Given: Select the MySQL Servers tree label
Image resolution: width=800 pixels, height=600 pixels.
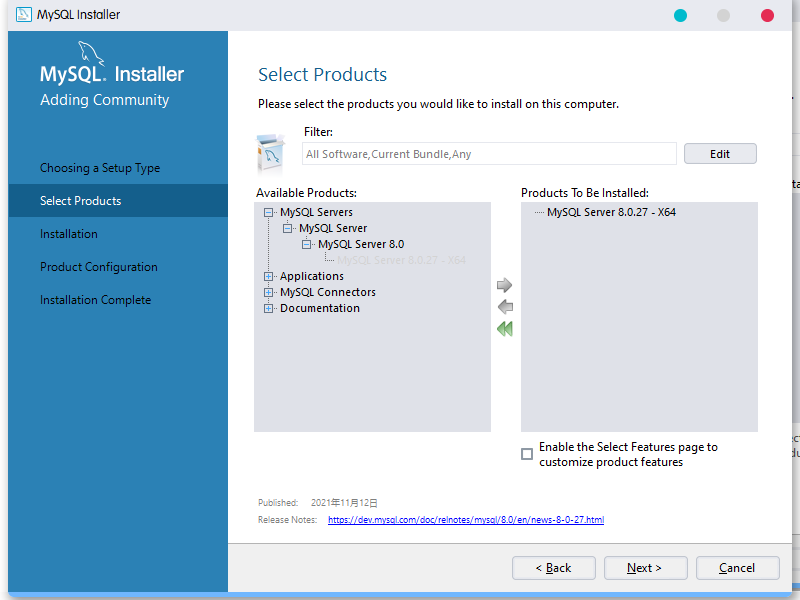Looking at the screenshot, I should [316, 212].
